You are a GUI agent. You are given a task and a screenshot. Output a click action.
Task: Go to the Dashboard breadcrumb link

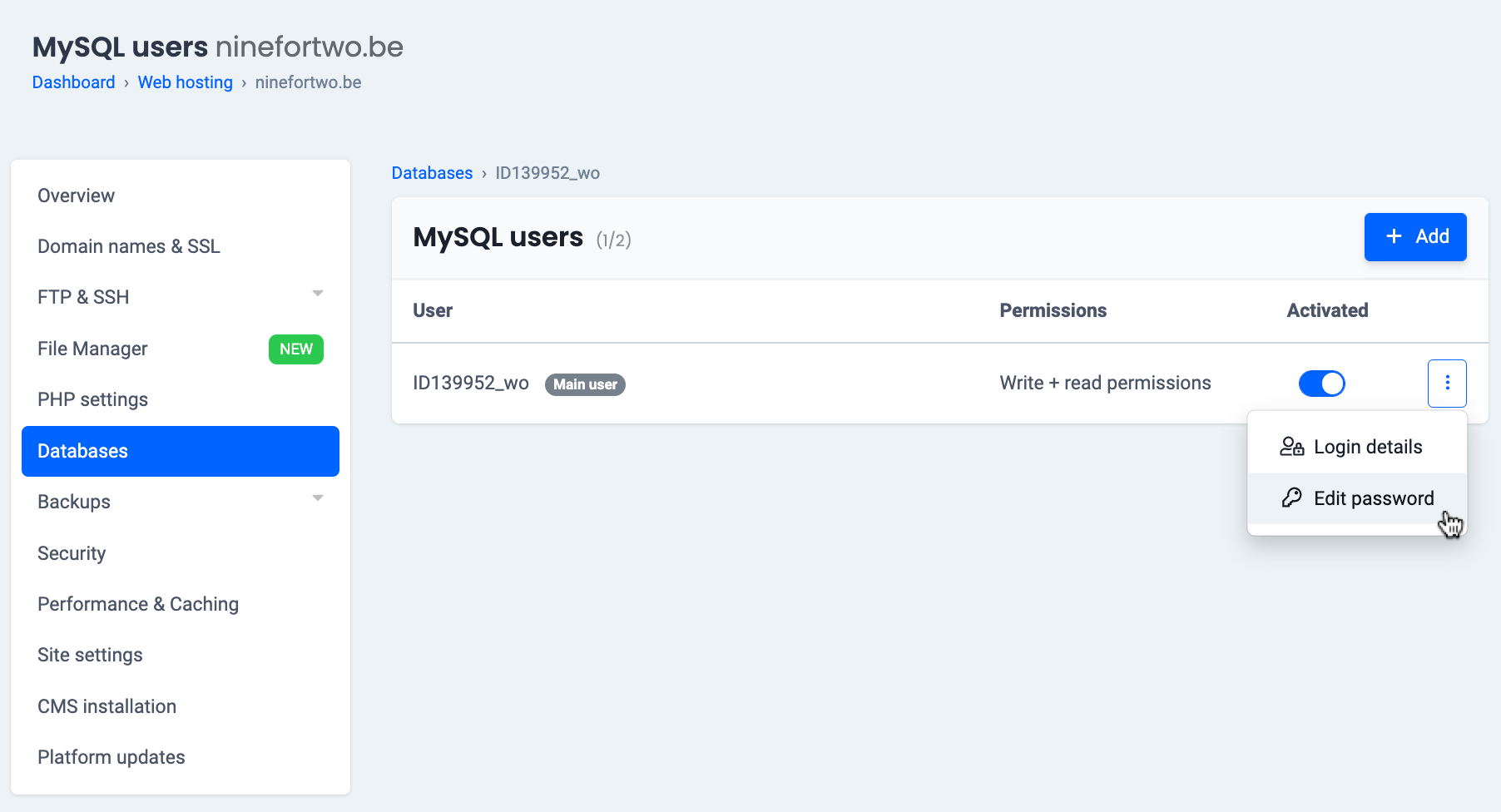pyautogui.click(x=73, y=82)
